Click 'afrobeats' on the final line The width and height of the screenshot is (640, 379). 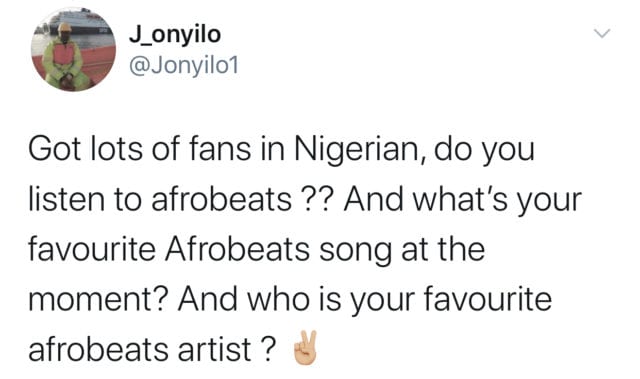coord(99,350)
